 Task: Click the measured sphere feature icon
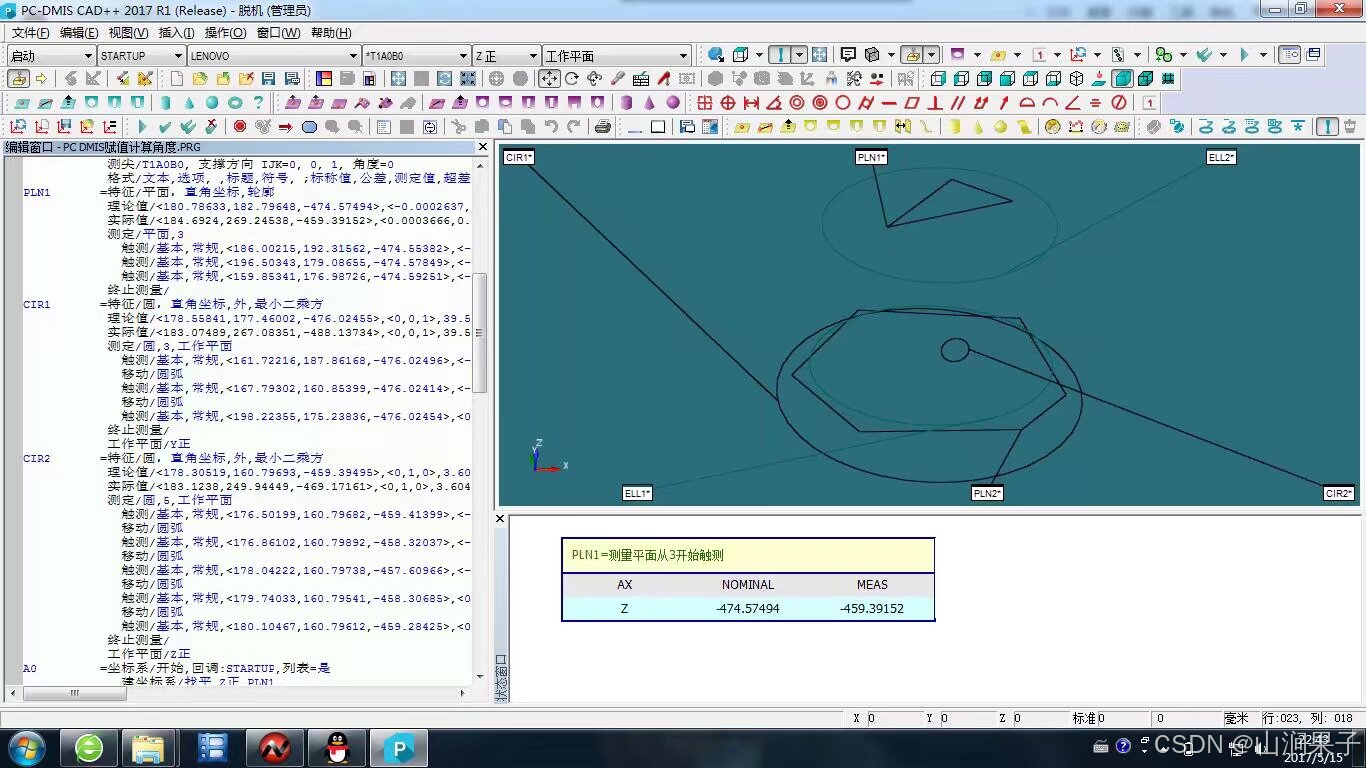[212, 102]
